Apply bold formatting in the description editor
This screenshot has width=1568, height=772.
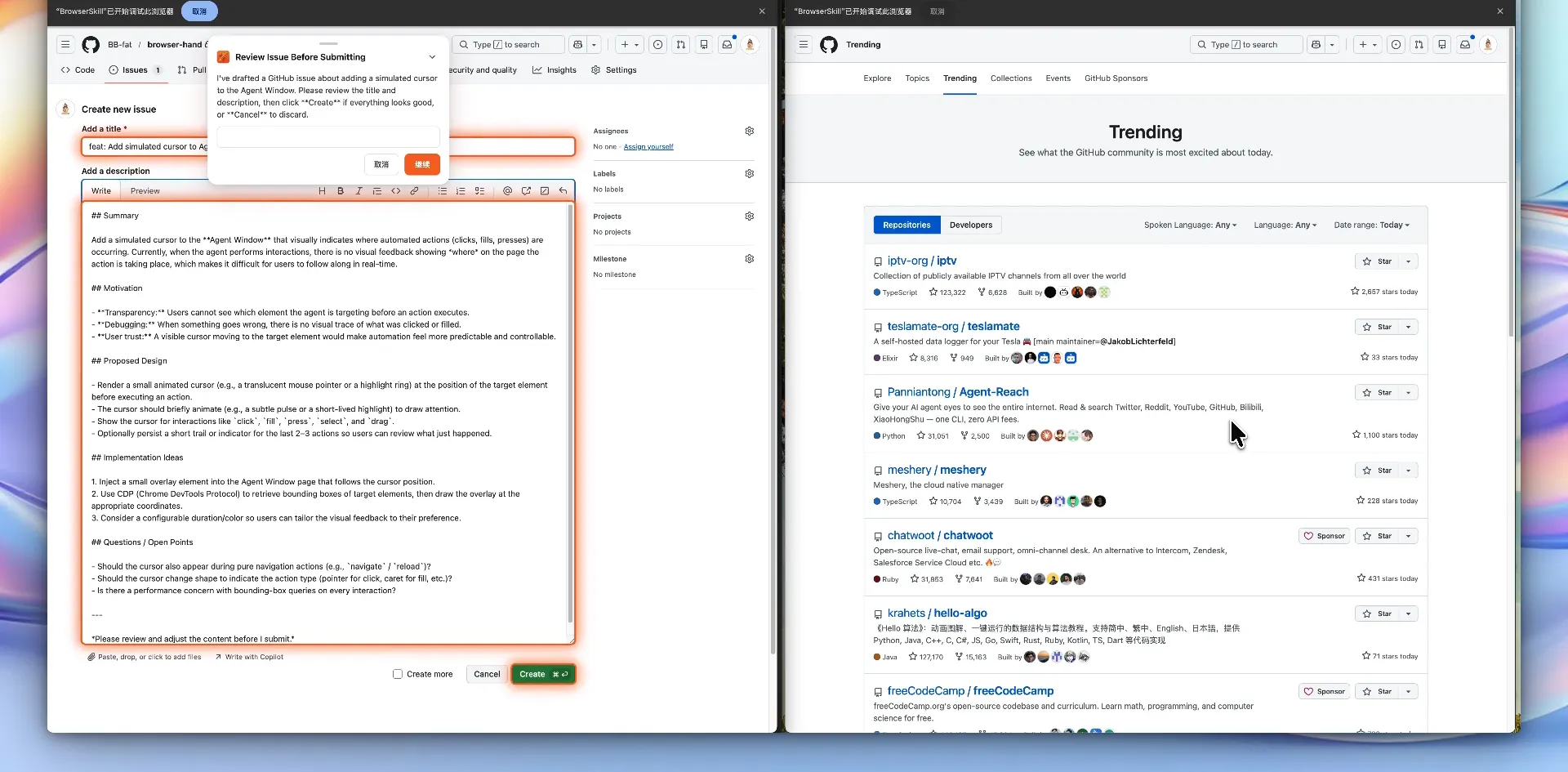tap(341, 191)
